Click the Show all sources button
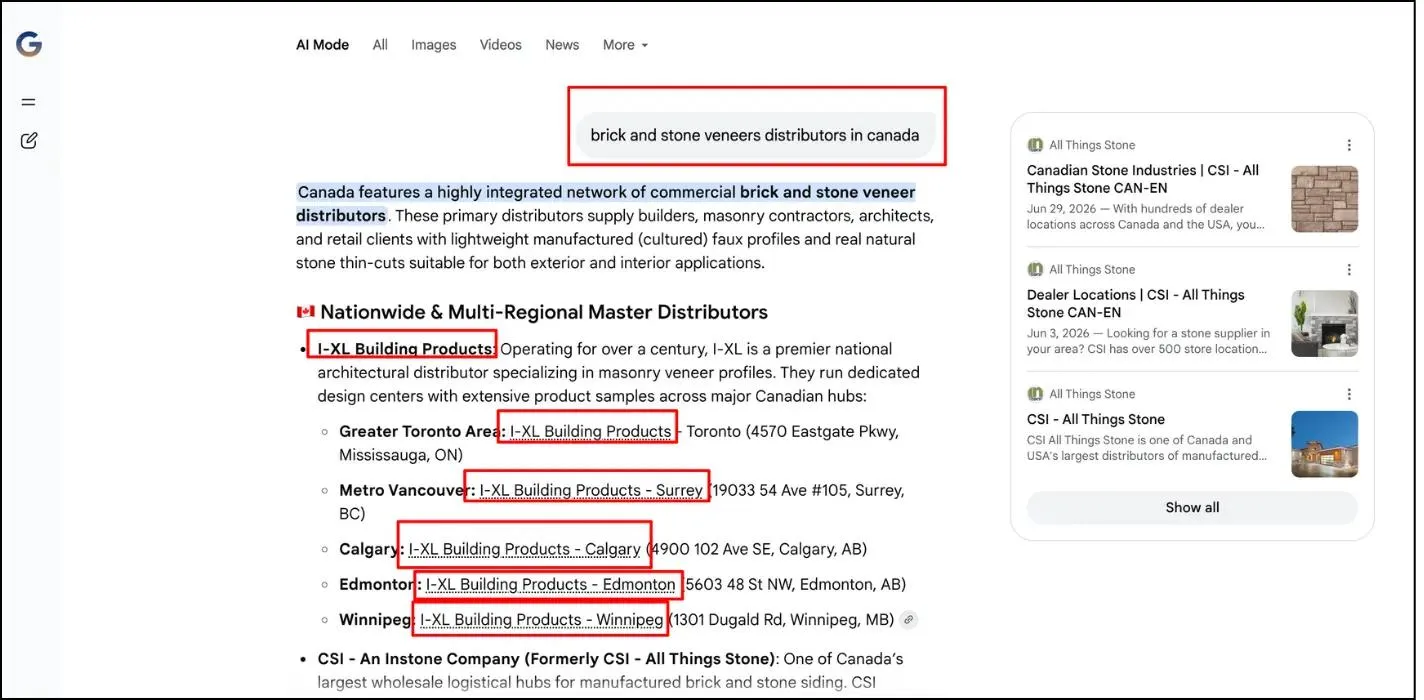The width and height of the screenshot is (1424, 700). (1192, 507)
